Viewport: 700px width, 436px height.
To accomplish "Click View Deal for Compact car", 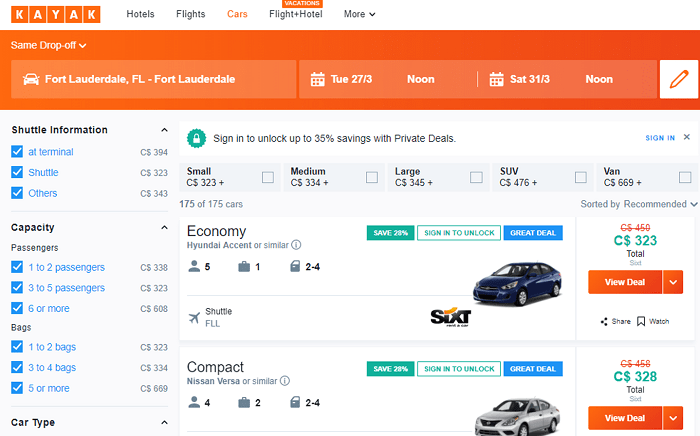I will tap(625, 418).
